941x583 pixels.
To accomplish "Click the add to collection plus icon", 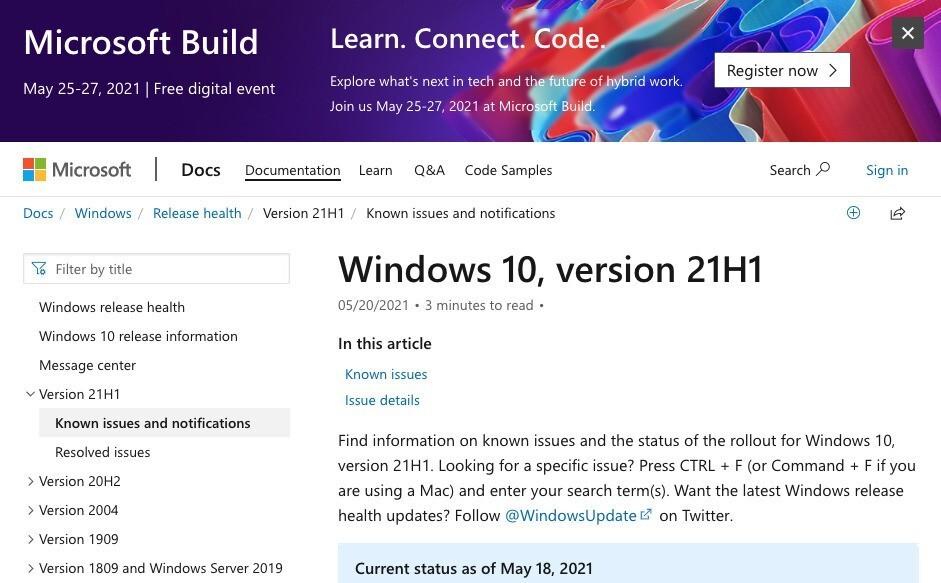I will [x=853, y=213].
